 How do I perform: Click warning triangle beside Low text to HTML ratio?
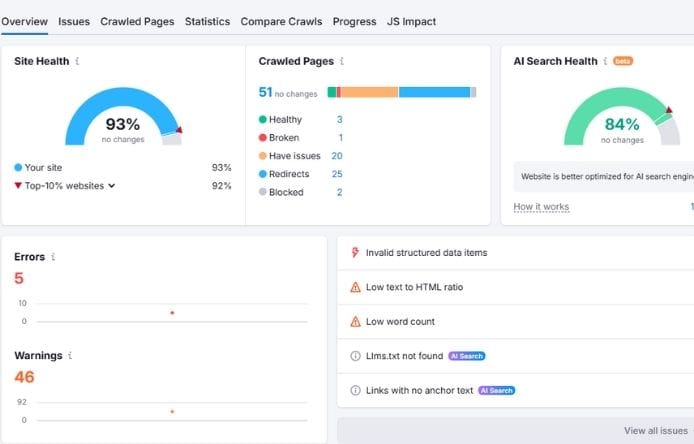coord(355,288)
